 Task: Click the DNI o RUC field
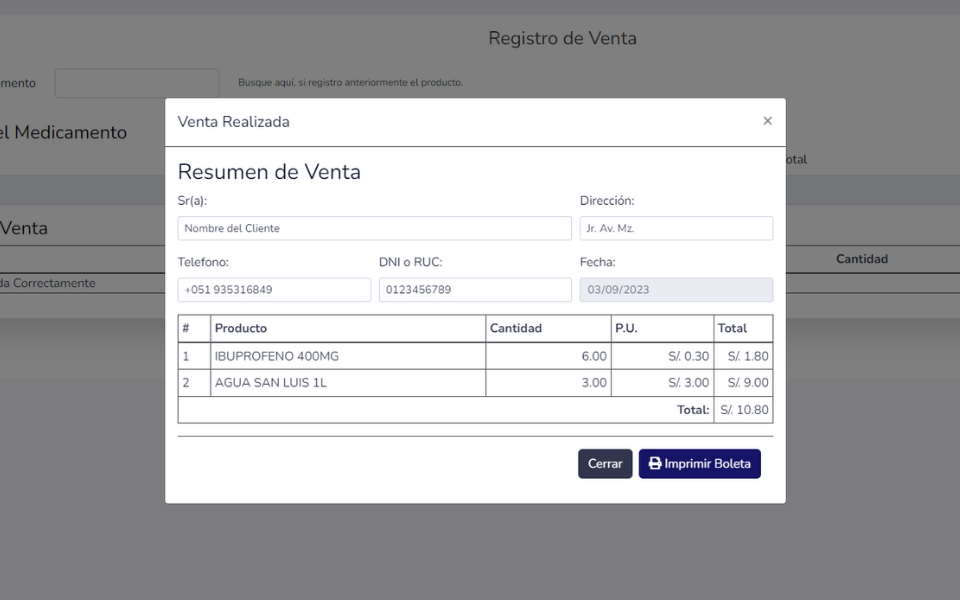(475, 290)
